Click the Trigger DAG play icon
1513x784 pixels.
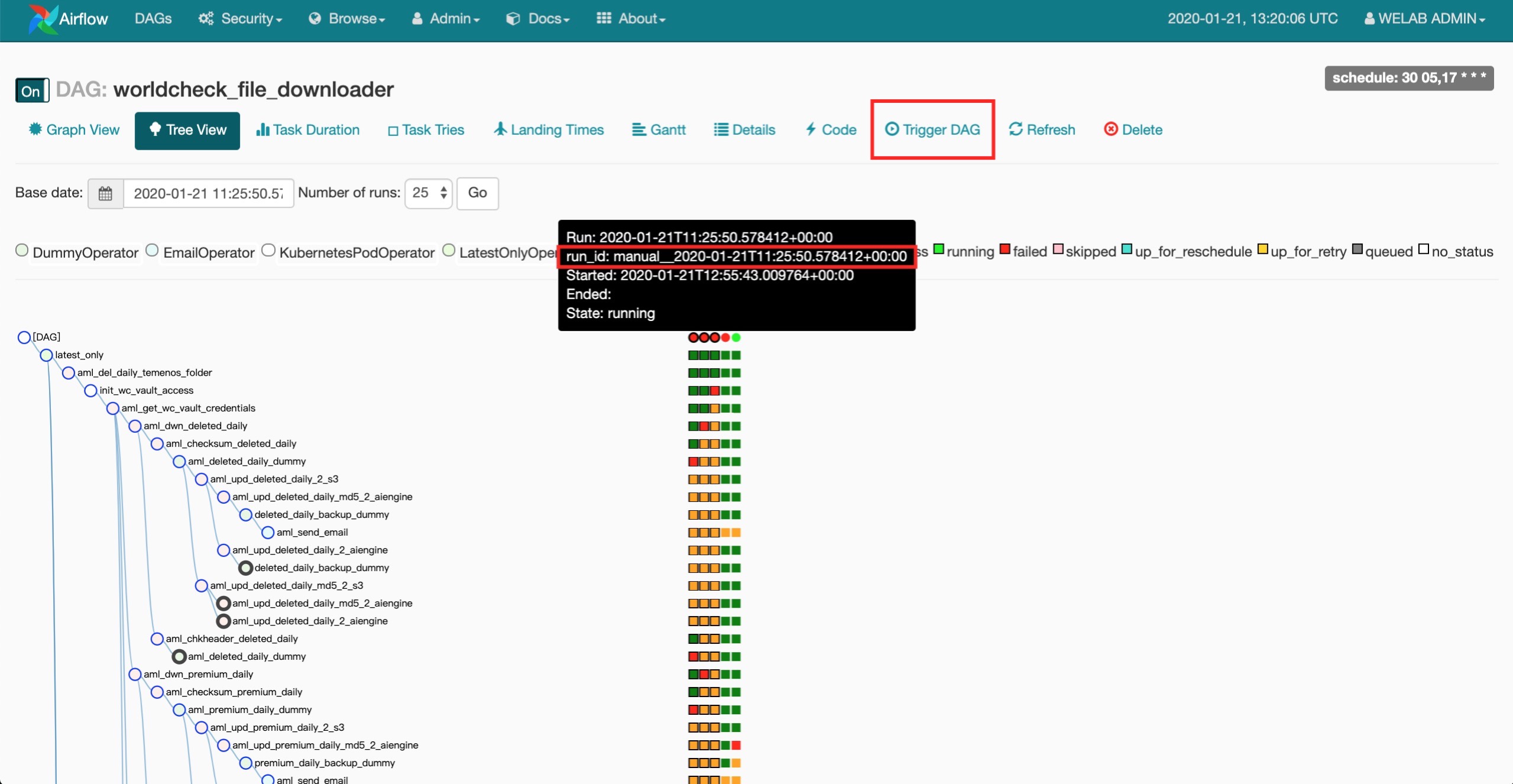pyautogui.click(x=892, y=129)
